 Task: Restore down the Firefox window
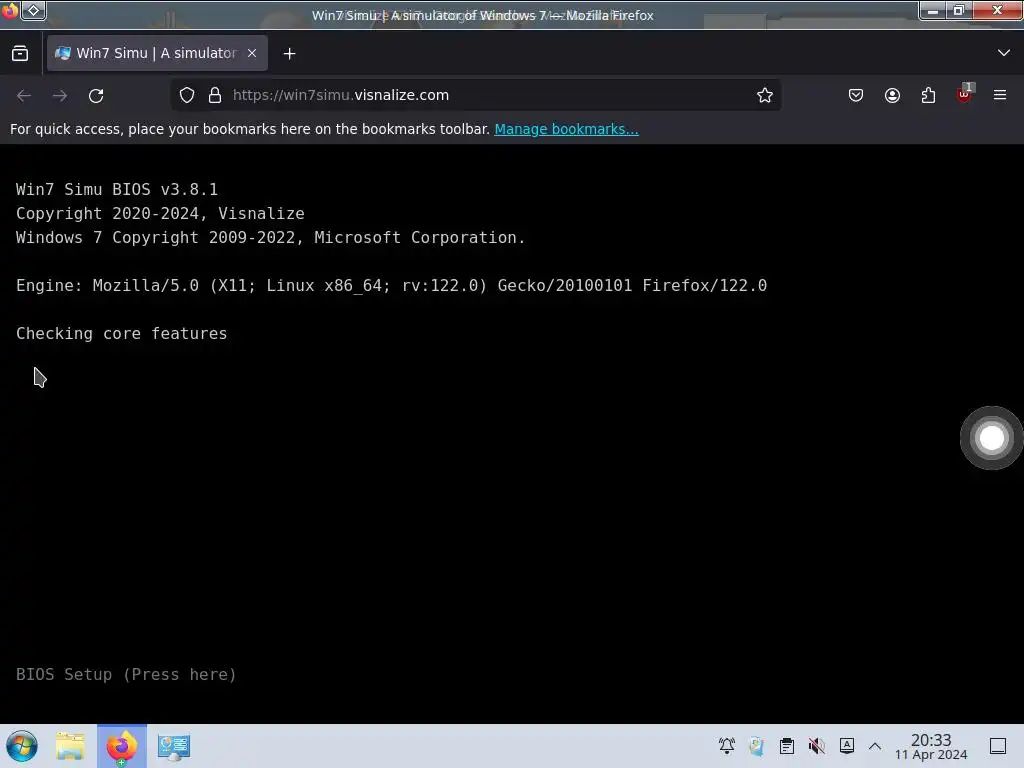(959, 11)
